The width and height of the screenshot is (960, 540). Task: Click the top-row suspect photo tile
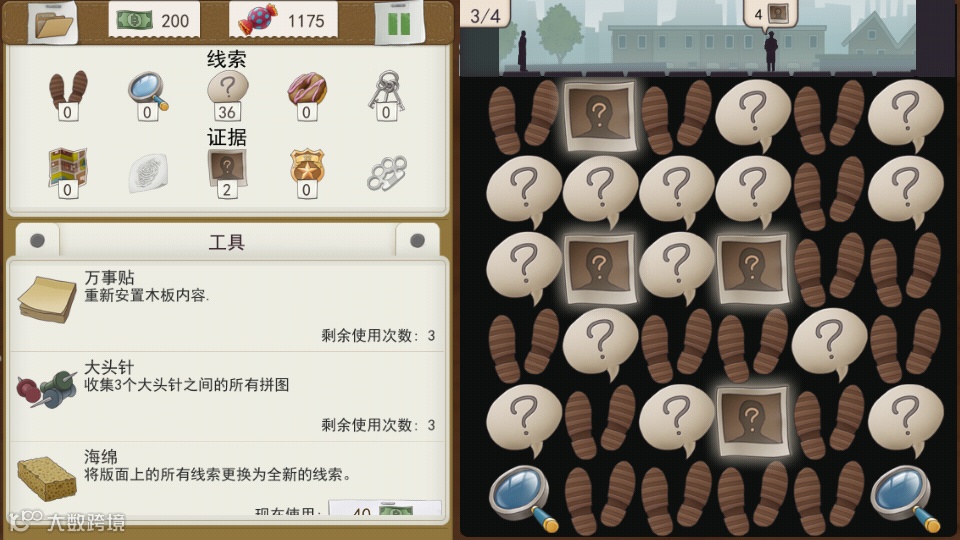[x=599, y=116]
